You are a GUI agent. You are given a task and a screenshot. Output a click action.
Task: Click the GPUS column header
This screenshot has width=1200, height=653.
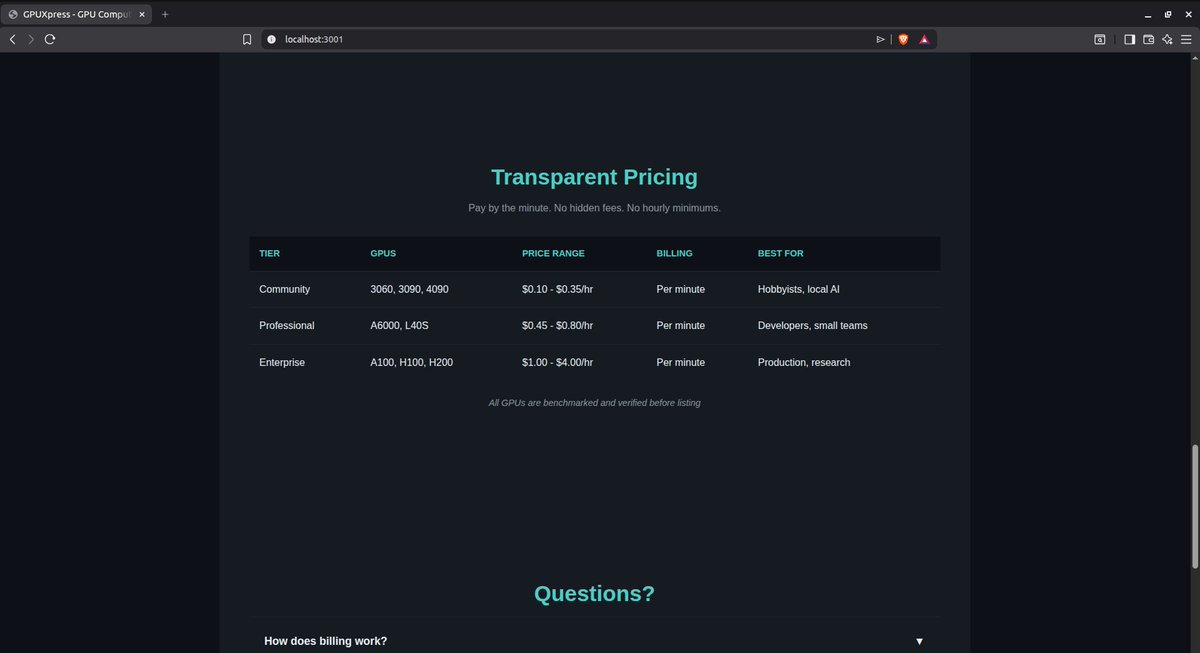(383, 254)
